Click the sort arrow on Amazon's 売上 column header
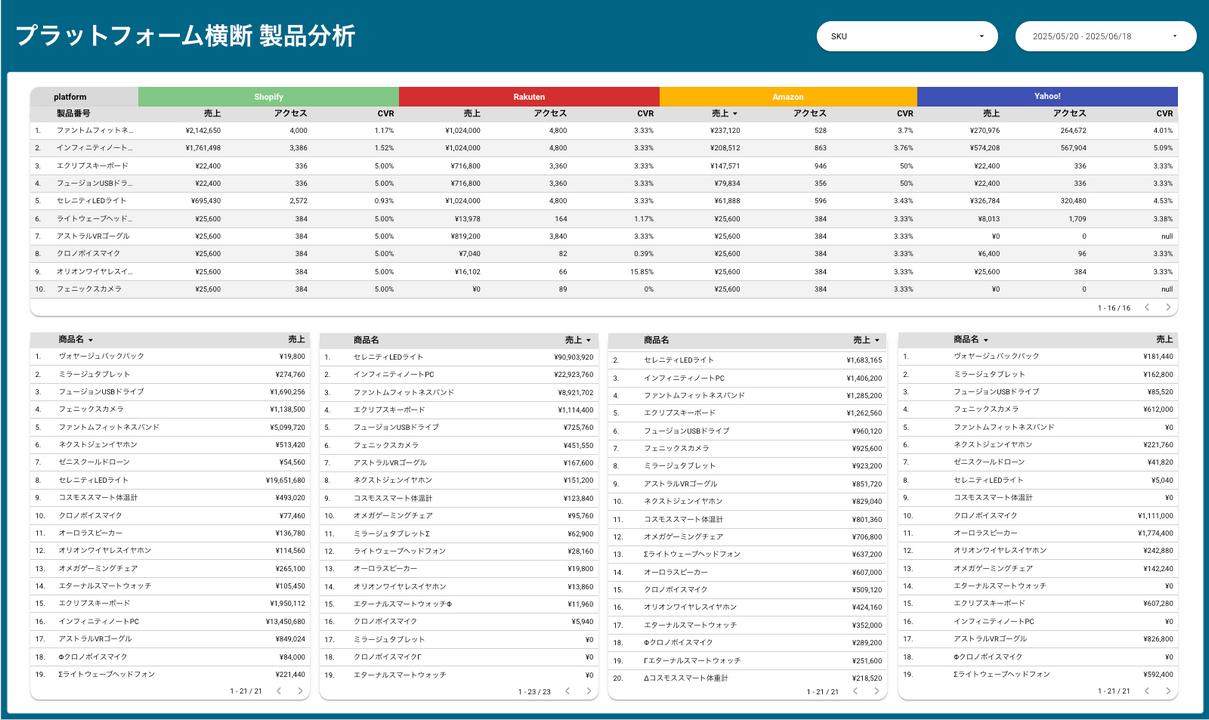The width and height of the screenshot is (1209, 720). [x=735, y=113]
